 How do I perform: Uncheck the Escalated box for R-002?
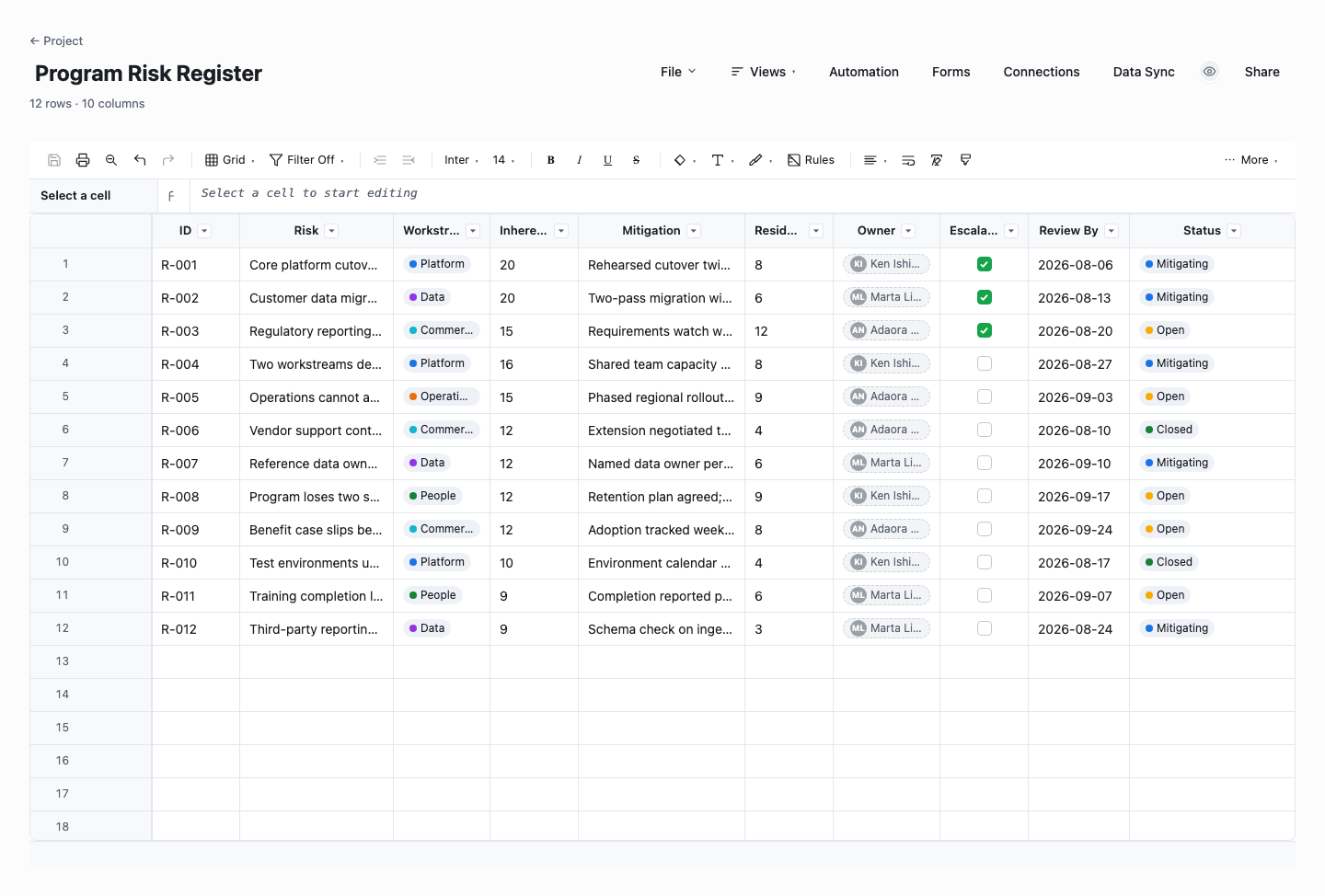pyautogui.click(x=985, y=297)
